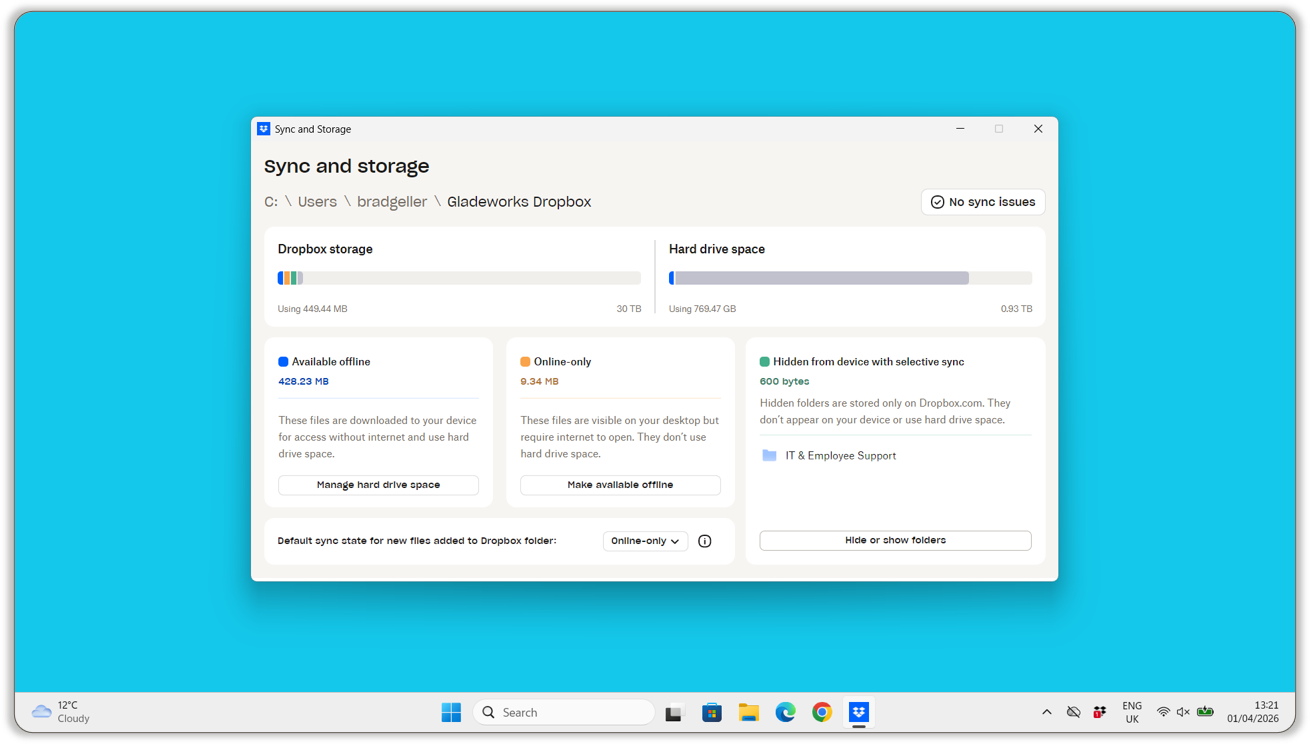Image resolution: width=1310 pixels, height=744 pixels.
Task: Click Make available offline button
Action: click(620, 485)
